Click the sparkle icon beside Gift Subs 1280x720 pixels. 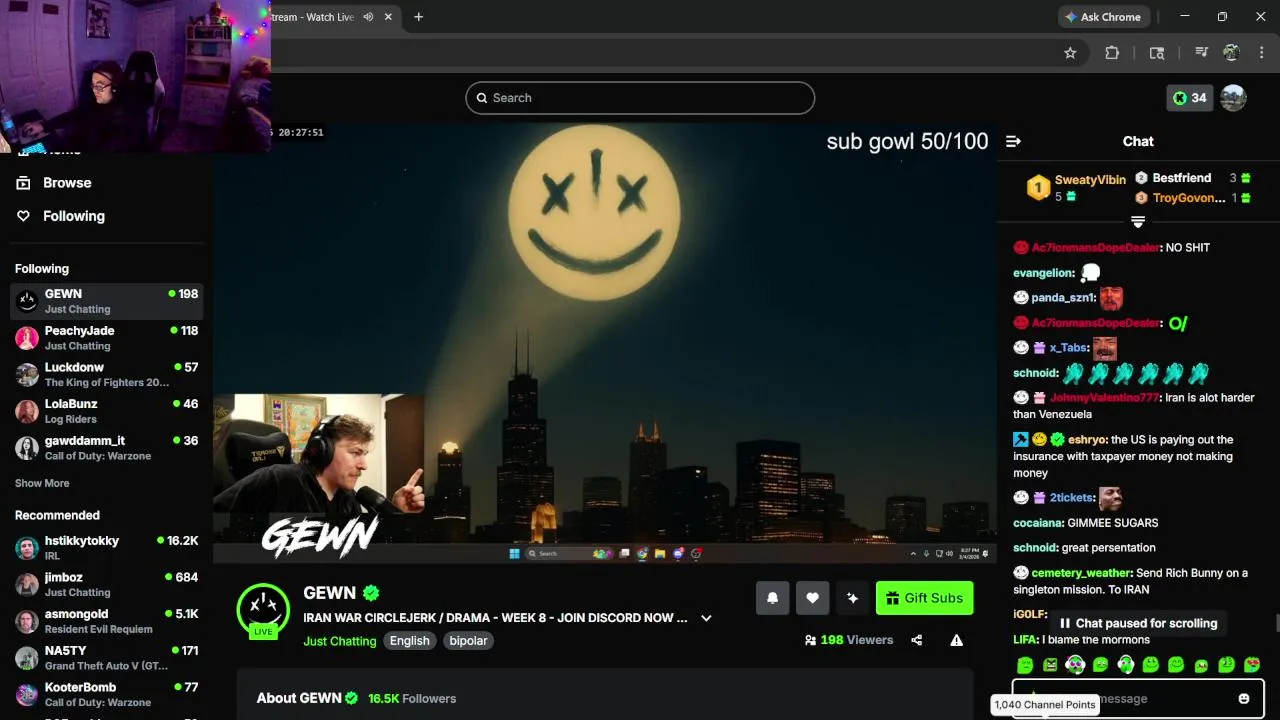tap(852, 598)
